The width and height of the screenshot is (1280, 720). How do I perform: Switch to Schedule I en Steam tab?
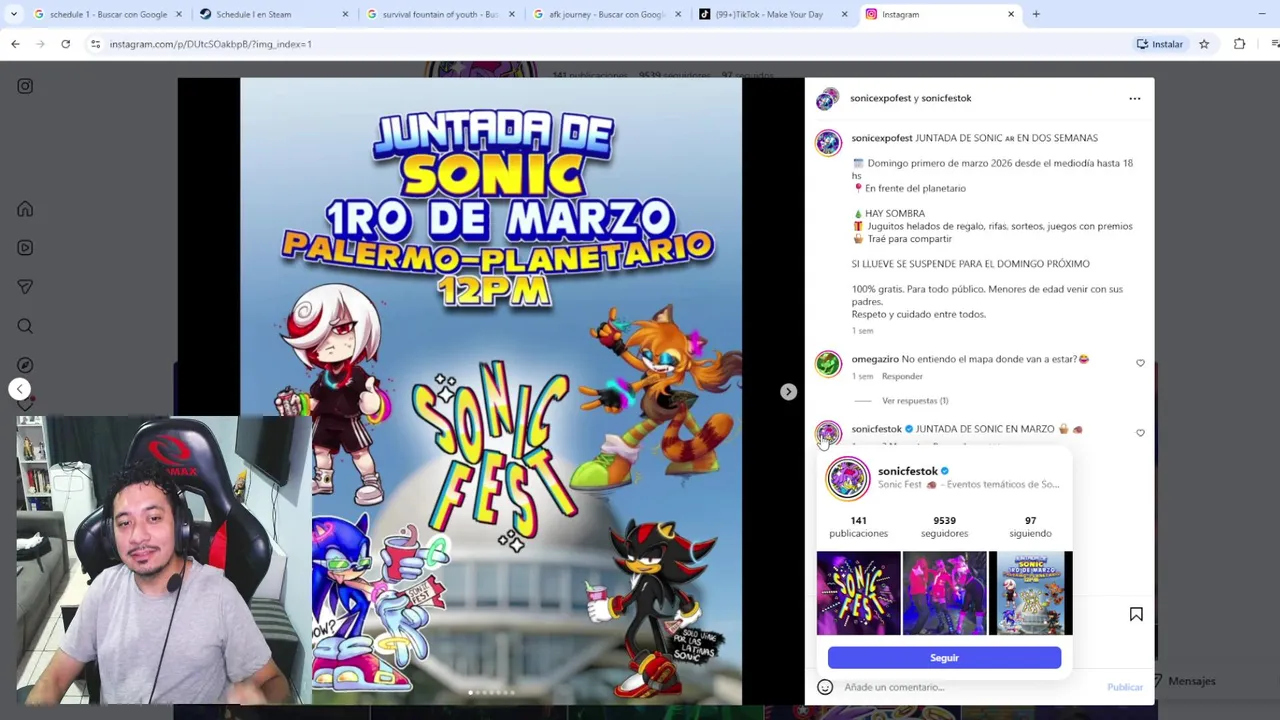pos(275,14)
